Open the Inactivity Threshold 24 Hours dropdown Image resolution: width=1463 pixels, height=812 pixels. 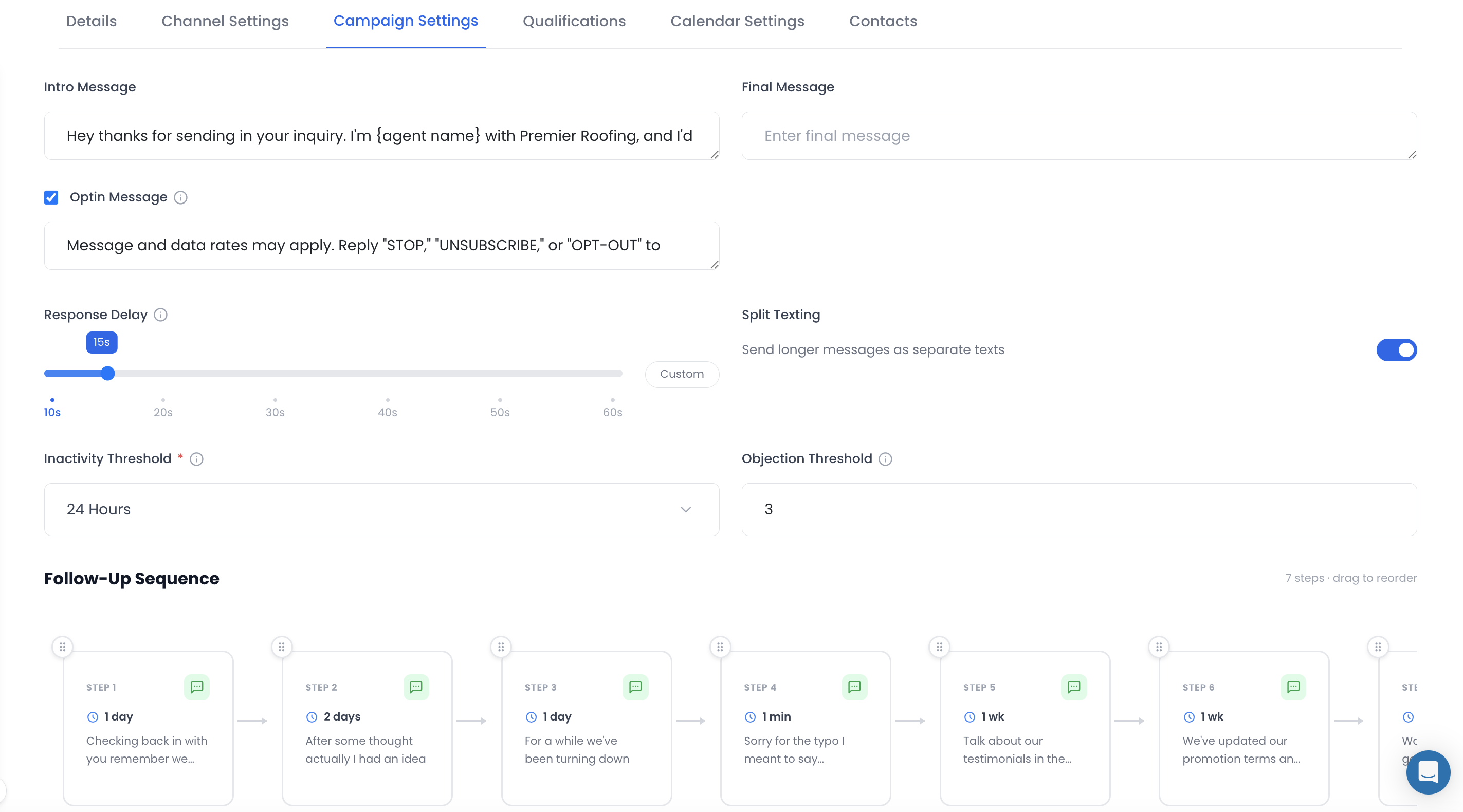coord(381,509)
